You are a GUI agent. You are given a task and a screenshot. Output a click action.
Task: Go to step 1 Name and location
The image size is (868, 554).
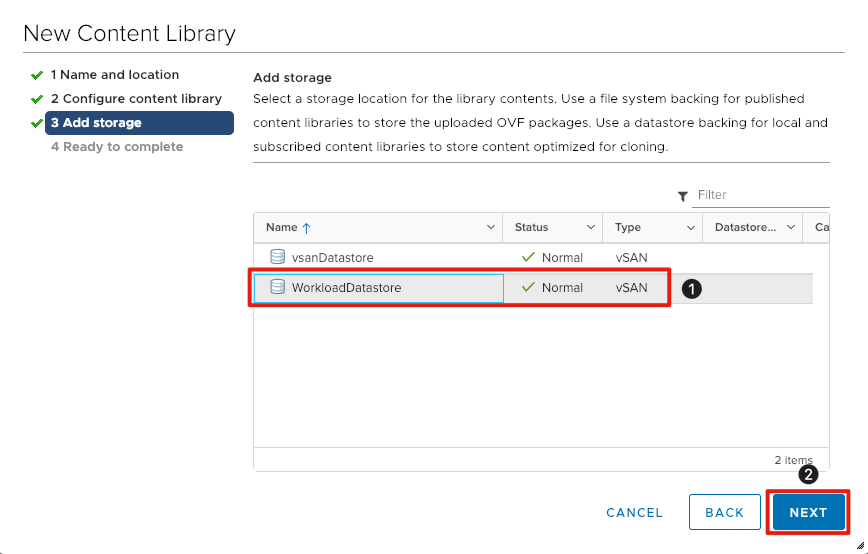[x=115, y=75]
